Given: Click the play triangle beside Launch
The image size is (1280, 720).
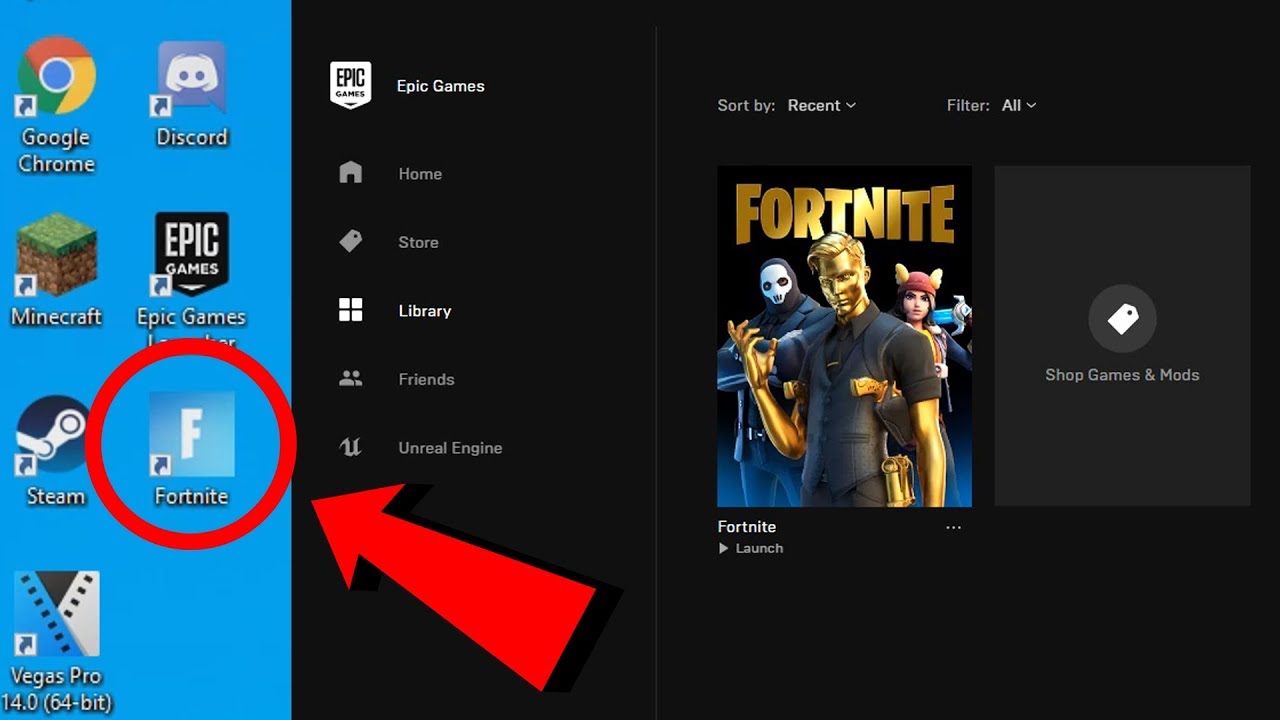Looking at the screenshot, I should coord(724,548).
